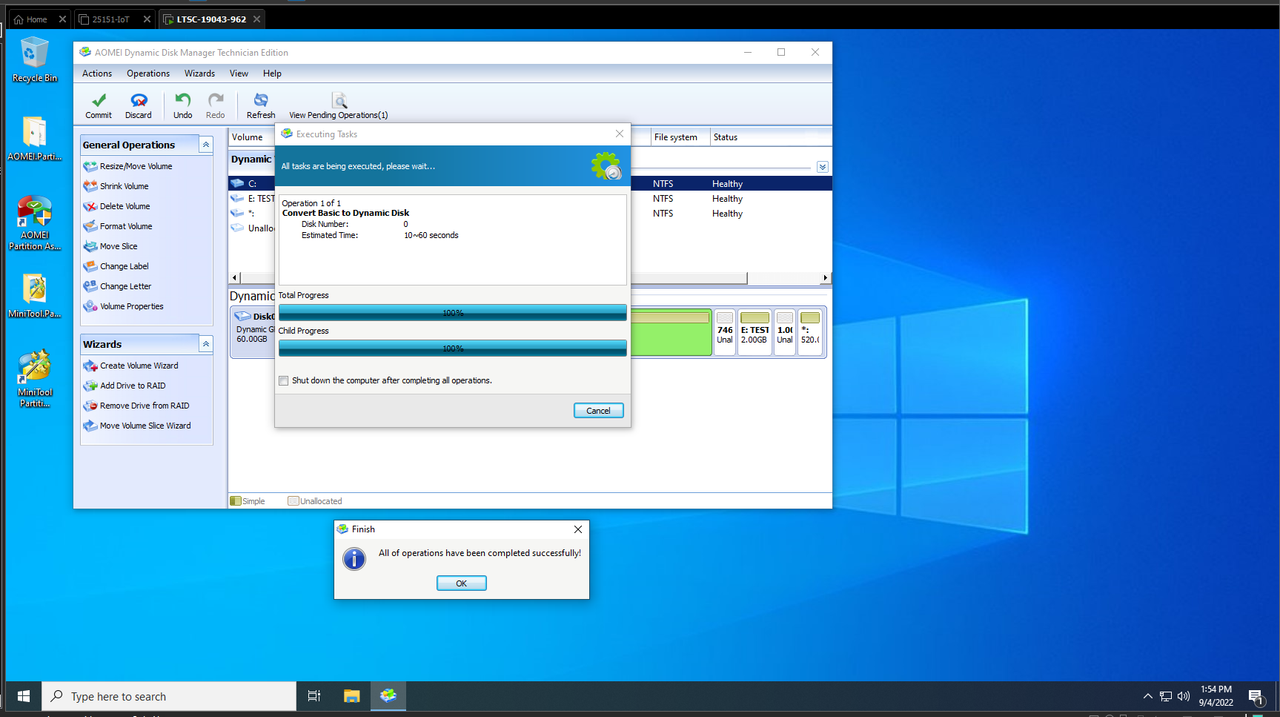Open AOMEI.Parti folder on desktop

pyautogui.click(x=35, y=140)
